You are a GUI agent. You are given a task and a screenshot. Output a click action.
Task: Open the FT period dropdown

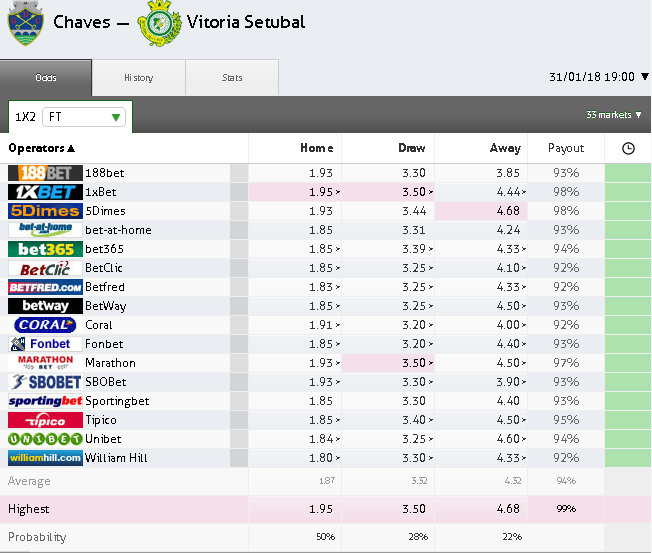coord(85,117)
